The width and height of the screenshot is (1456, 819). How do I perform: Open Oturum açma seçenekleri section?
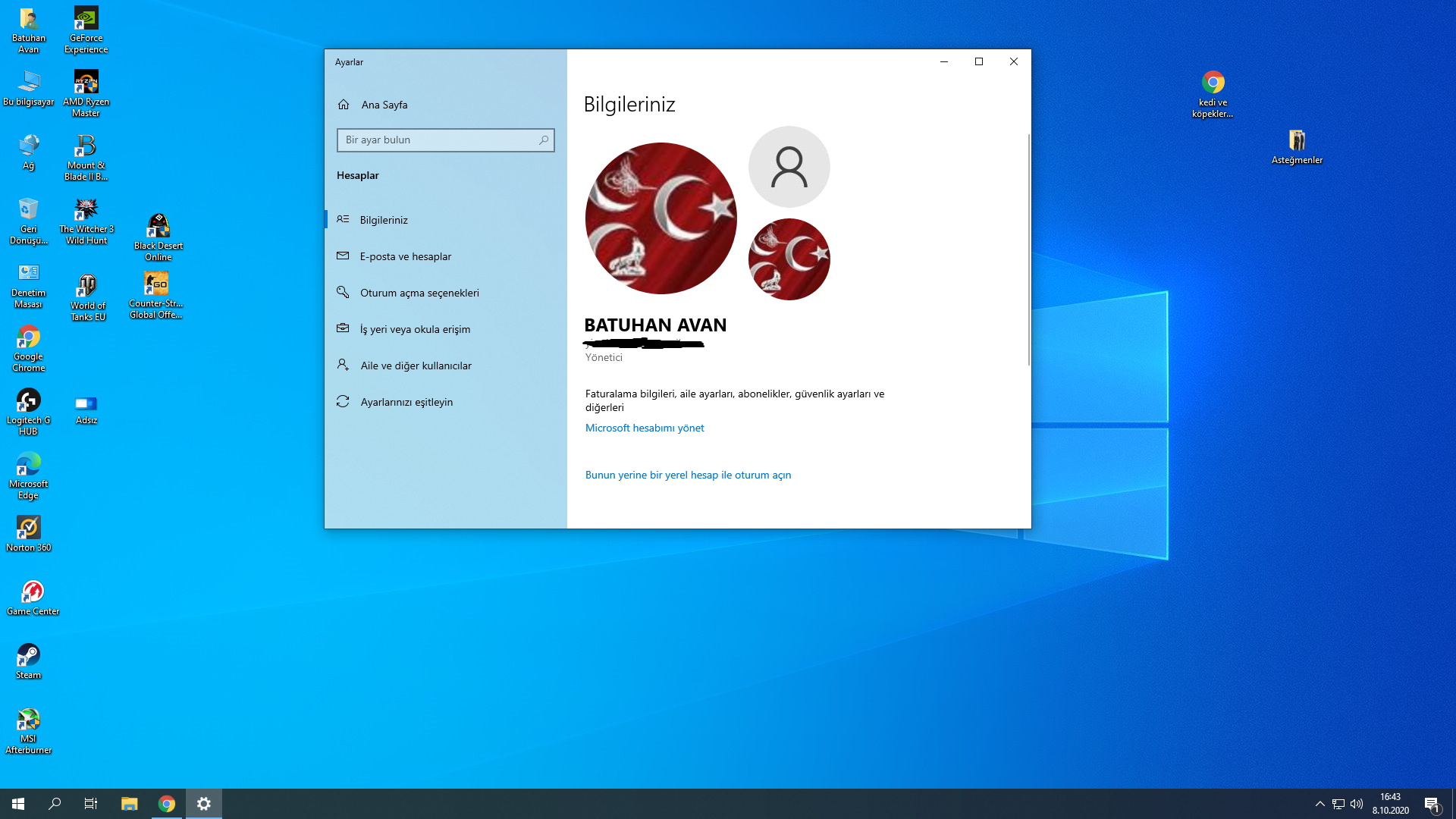pyautogui.click(x=419, y=293)
